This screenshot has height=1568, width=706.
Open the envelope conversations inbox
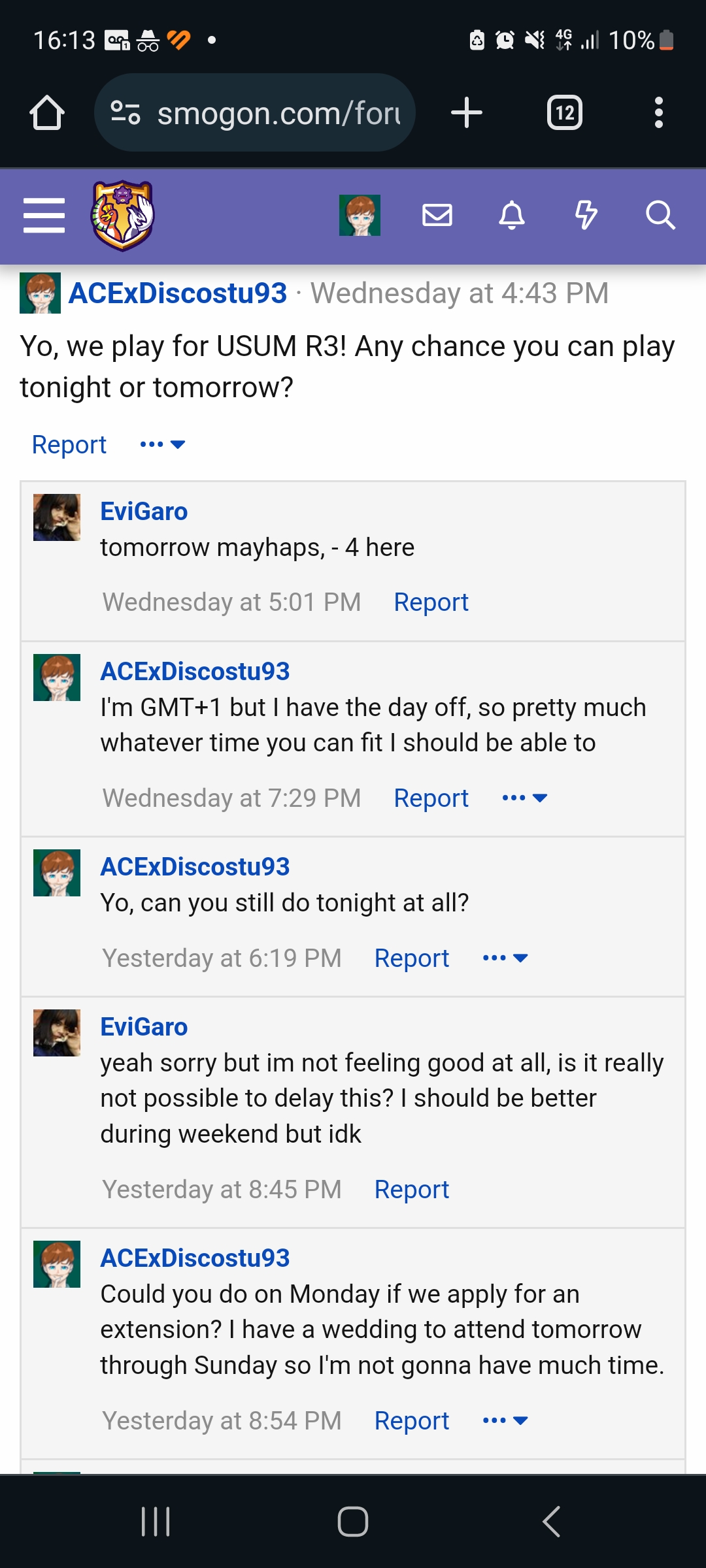click(437, 215)
